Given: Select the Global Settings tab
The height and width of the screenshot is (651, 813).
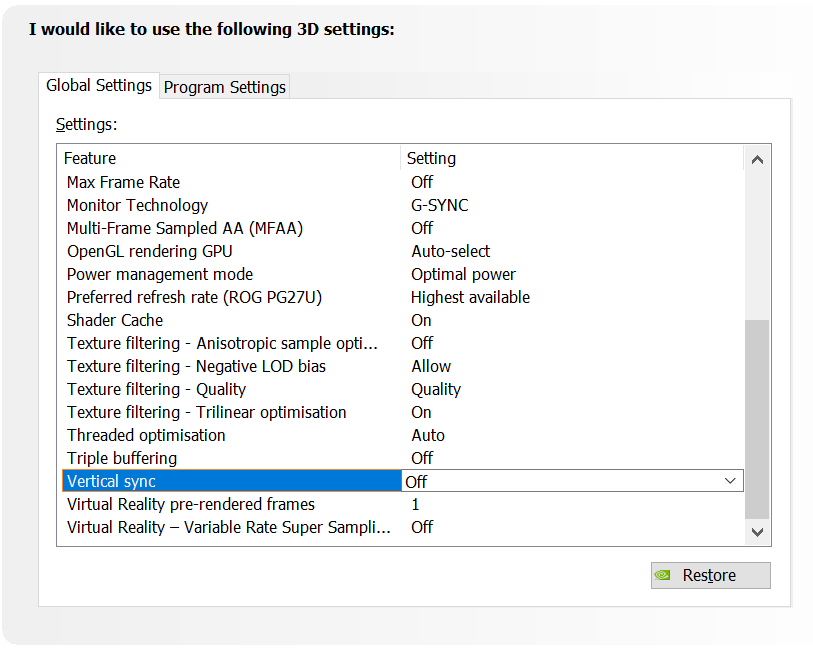Looking at the screenshot, I should 98,86.
